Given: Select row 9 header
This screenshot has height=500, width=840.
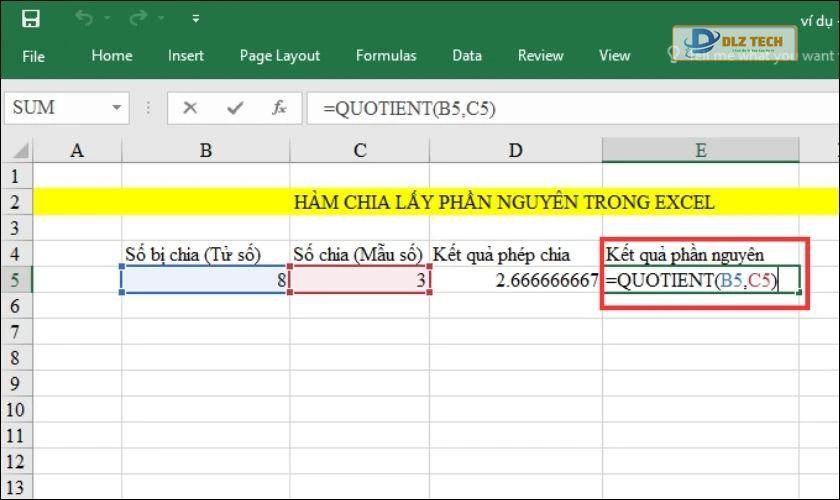Looking at the screenshot, I should pyautogui.click(x=16, y=384).
